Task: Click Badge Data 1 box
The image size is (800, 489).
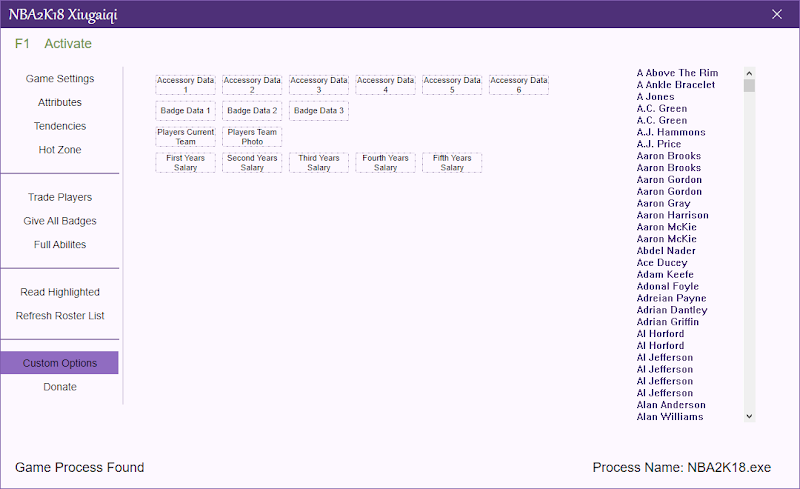Action: 186,111
